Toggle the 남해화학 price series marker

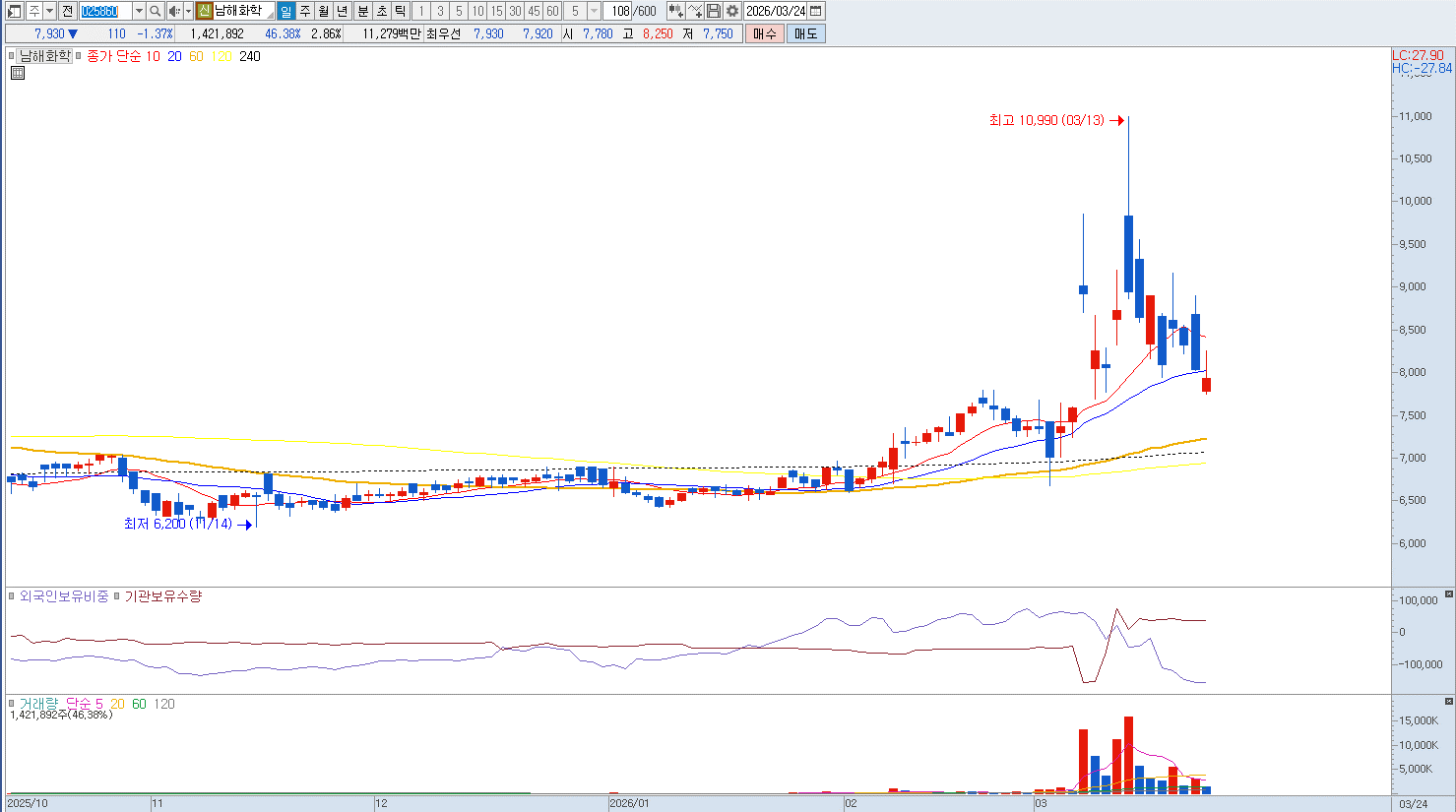tap(13, 56)
